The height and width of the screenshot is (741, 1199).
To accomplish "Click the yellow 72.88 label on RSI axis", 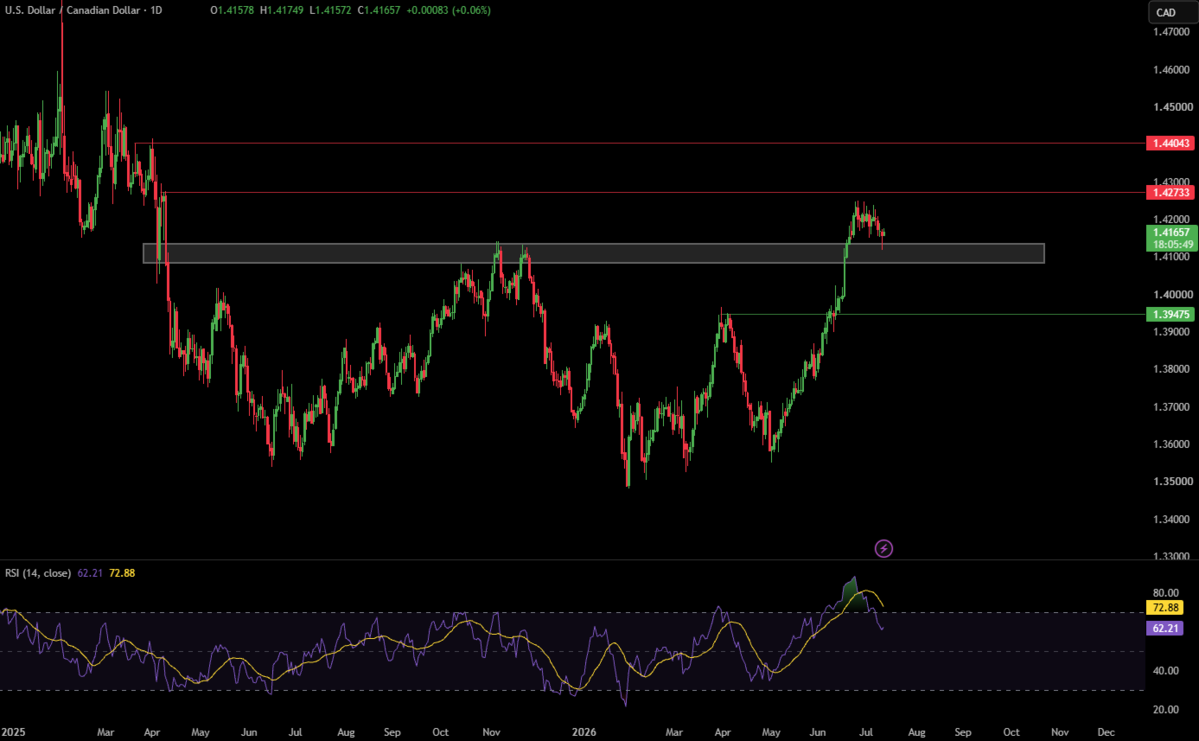I will point(1165,607).
